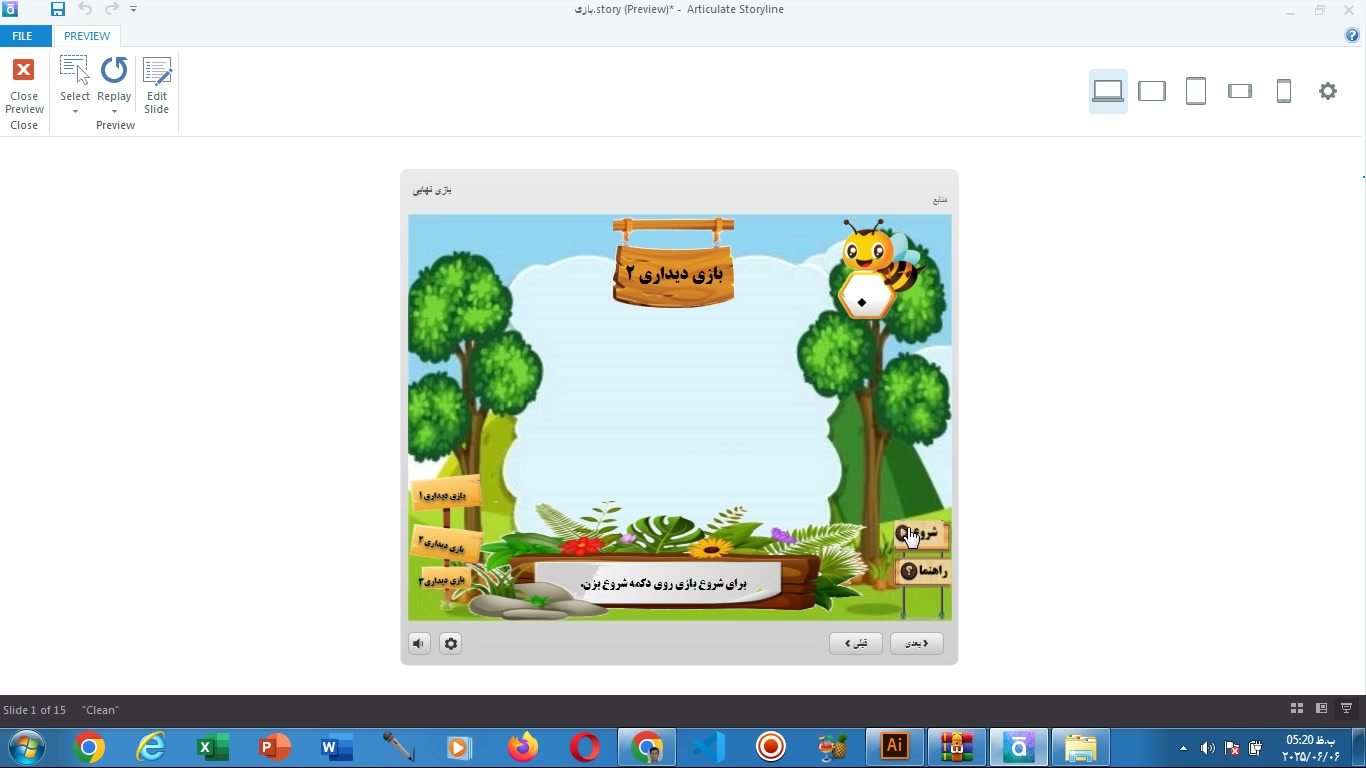Open PowerPoint from the taskbar
Viewport: 1366px width, 768px height.
point(275,748)
